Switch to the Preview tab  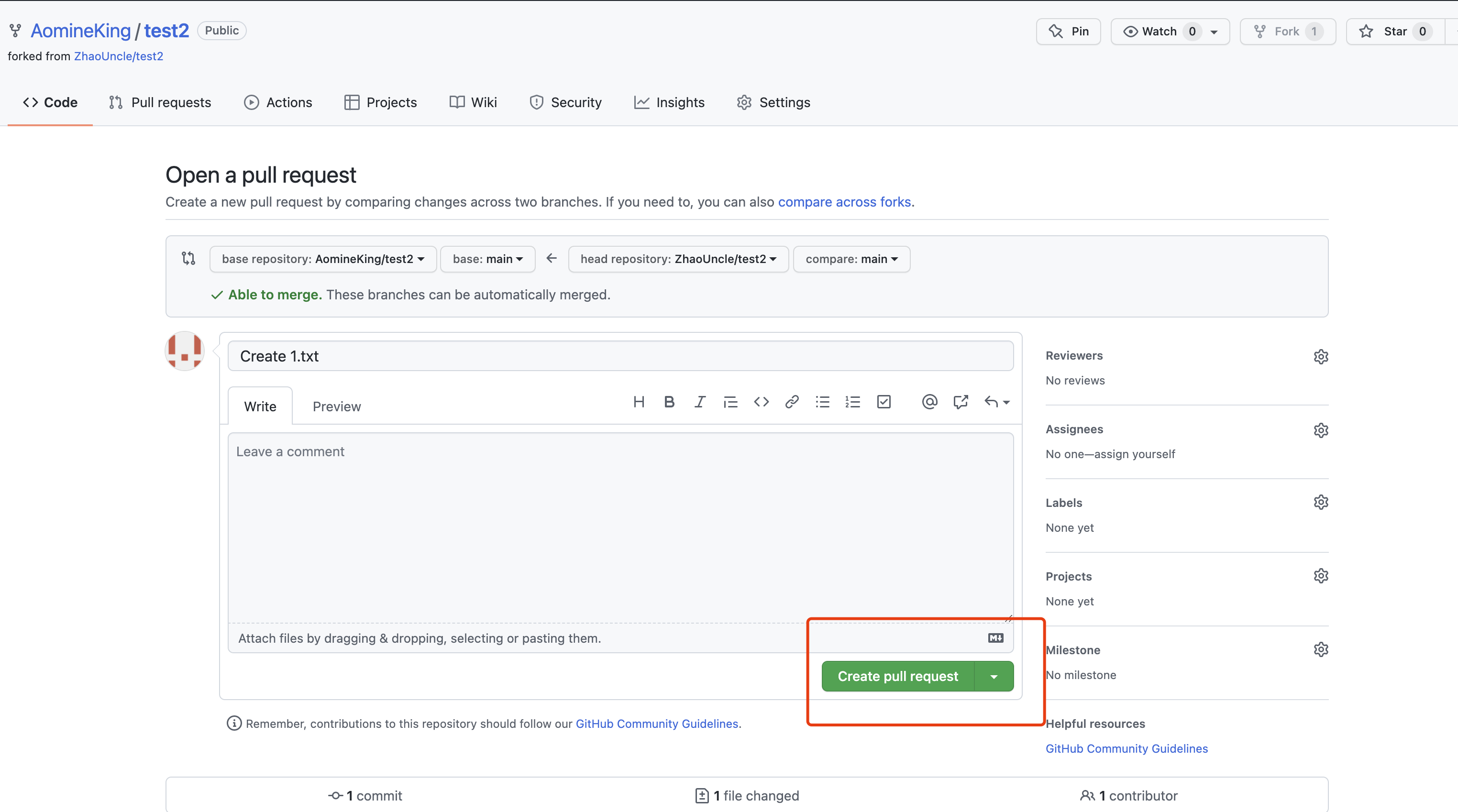(x=336, y=407)
